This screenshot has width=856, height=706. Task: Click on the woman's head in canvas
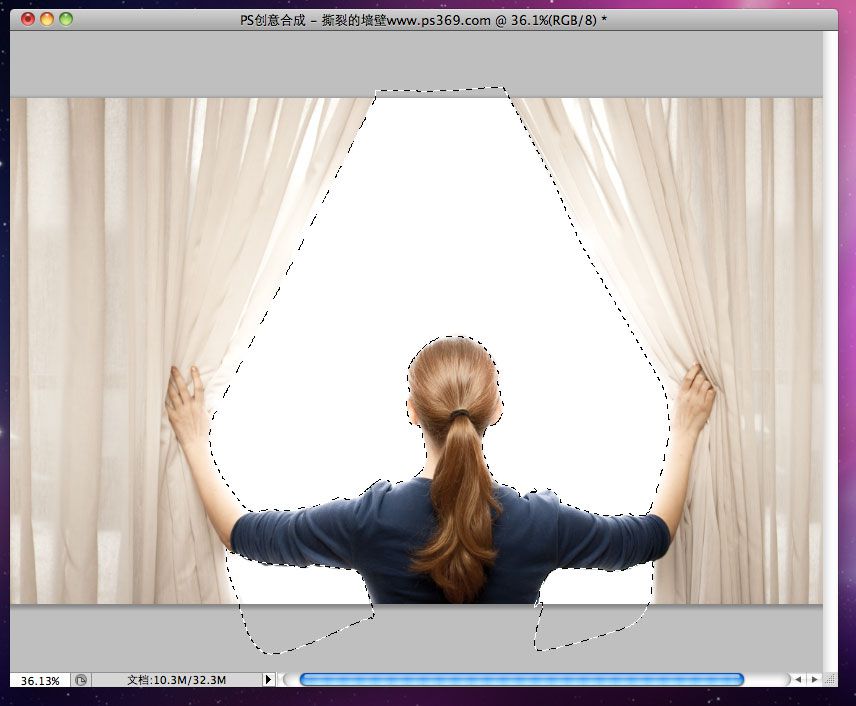453,377
